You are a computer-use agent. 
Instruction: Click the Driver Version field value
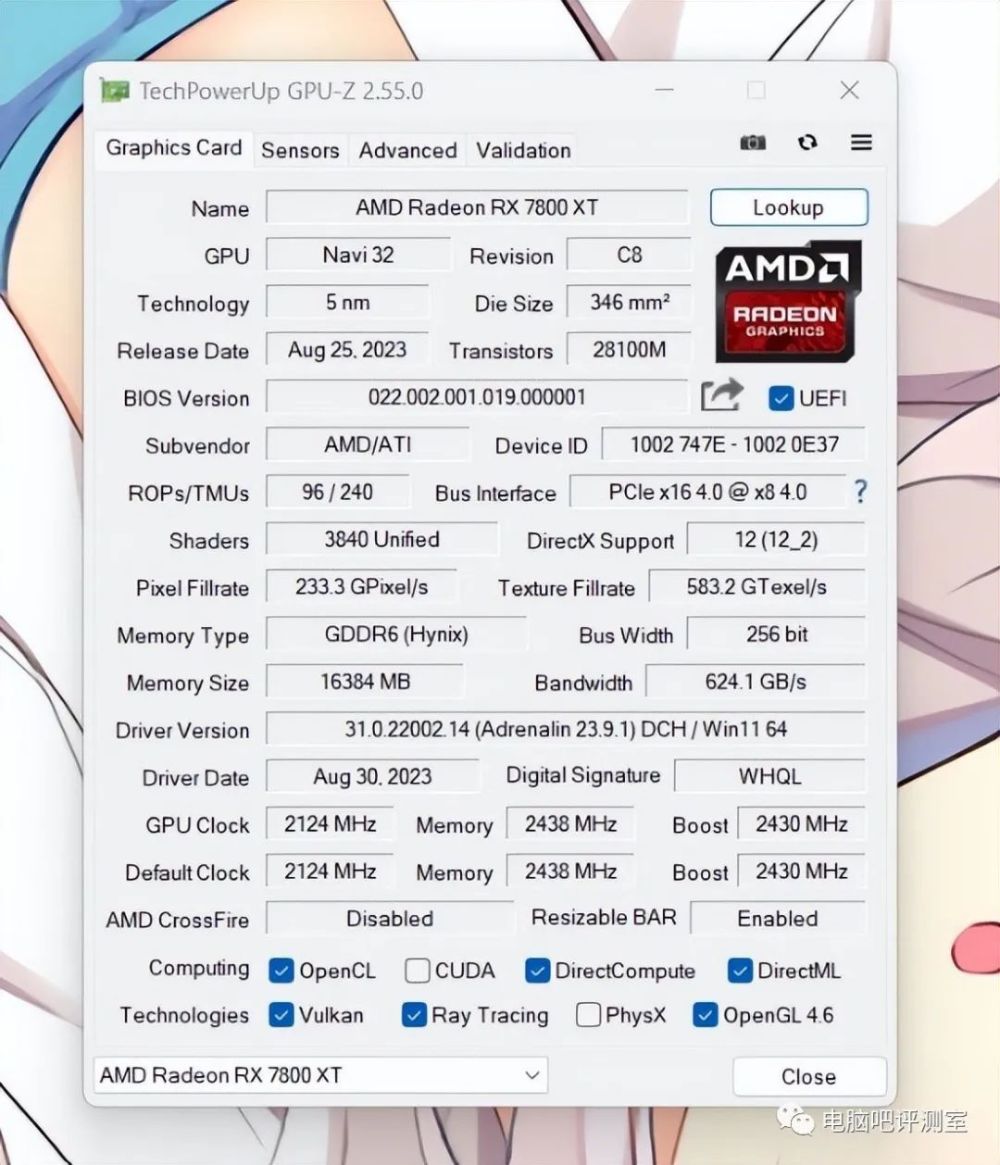tap(565, 729)
